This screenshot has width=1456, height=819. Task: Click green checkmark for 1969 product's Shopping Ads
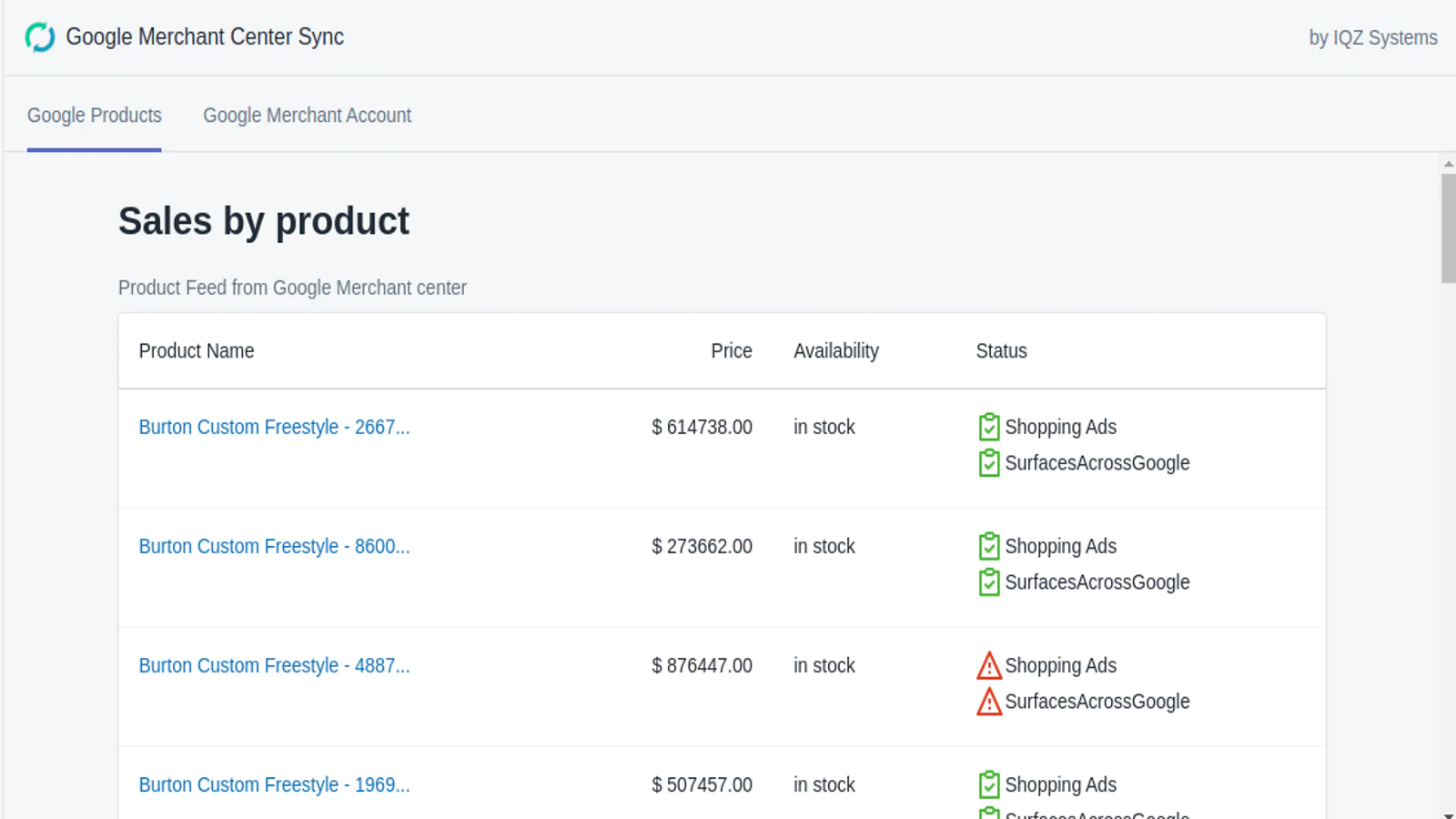click(x=988, y=784)
